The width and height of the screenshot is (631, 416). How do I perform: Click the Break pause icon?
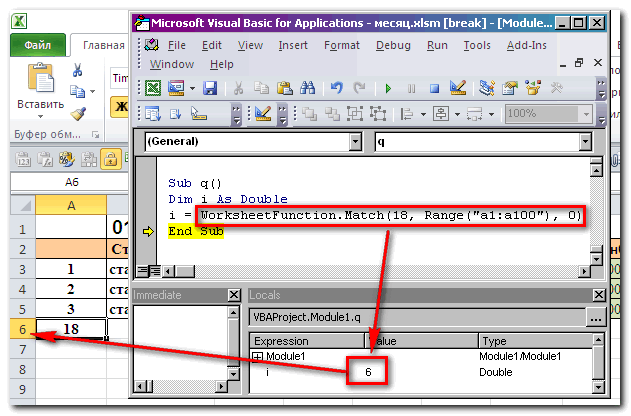coord(411,88)
